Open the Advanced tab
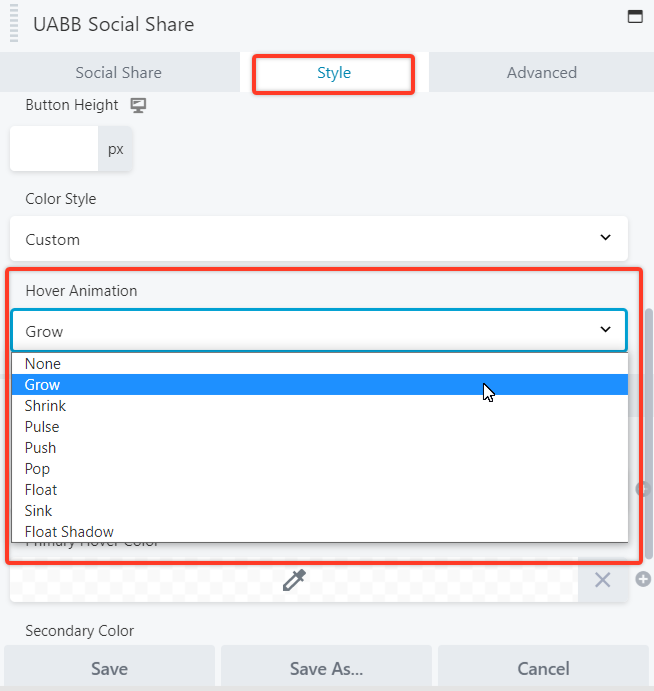The height and width of the screenshot is (691, 654). tap(541, 73)
